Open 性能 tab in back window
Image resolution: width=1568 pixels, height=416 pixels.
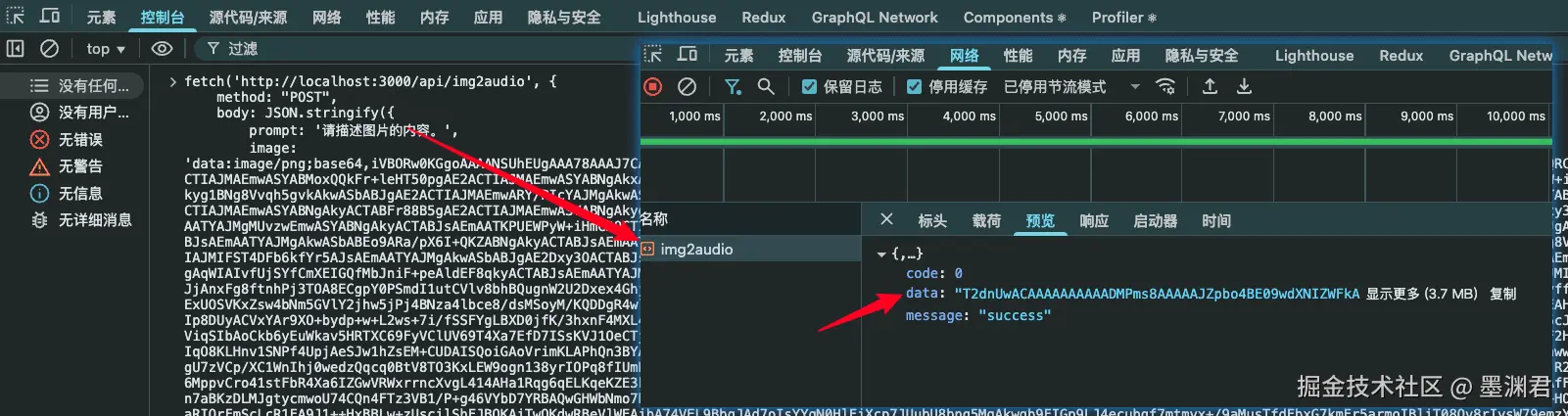coord(381,18)
